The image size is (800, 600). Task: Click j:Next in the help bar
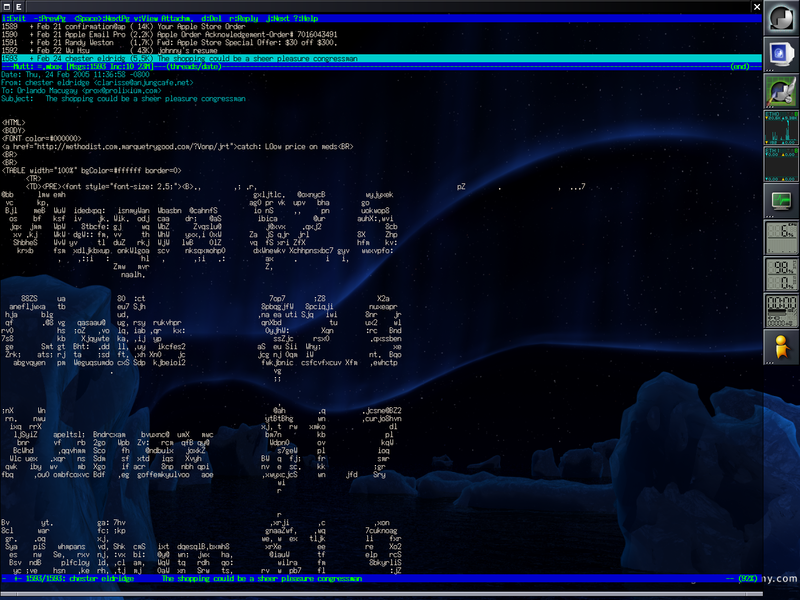278,18
